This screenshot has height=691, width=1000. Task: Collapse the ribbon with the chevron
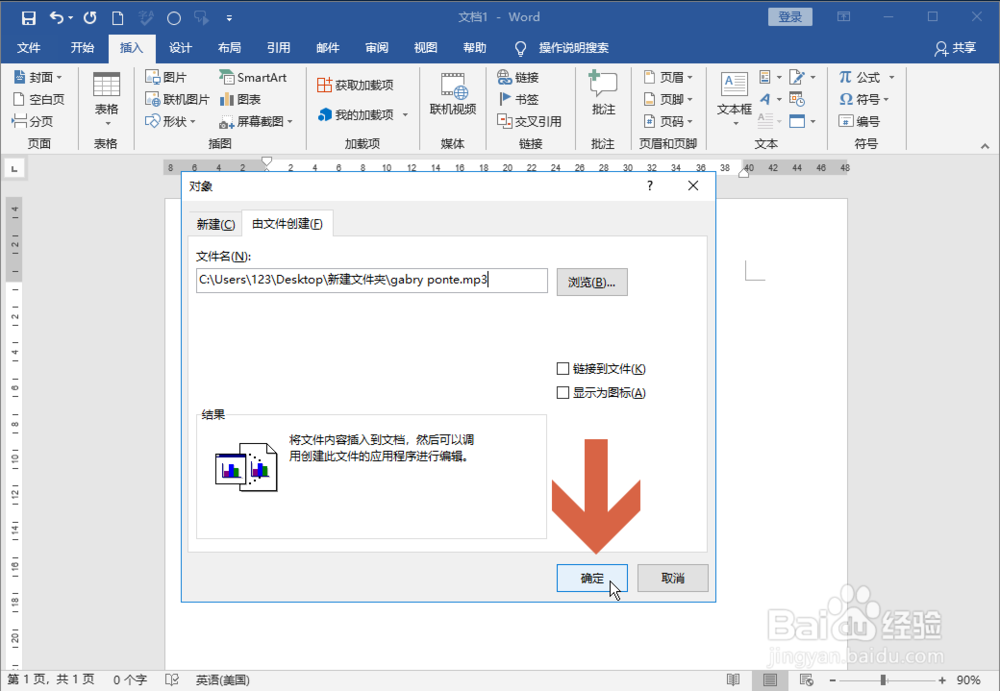click(x=985, y=146)
